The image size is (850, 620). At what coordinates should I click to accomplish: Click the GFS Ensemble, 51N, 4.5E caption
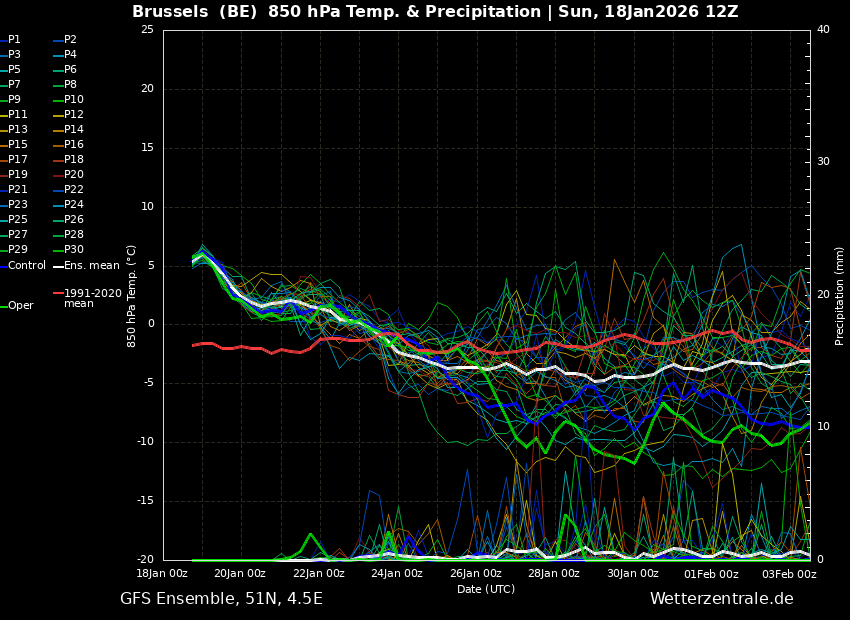tap(221, 599)
